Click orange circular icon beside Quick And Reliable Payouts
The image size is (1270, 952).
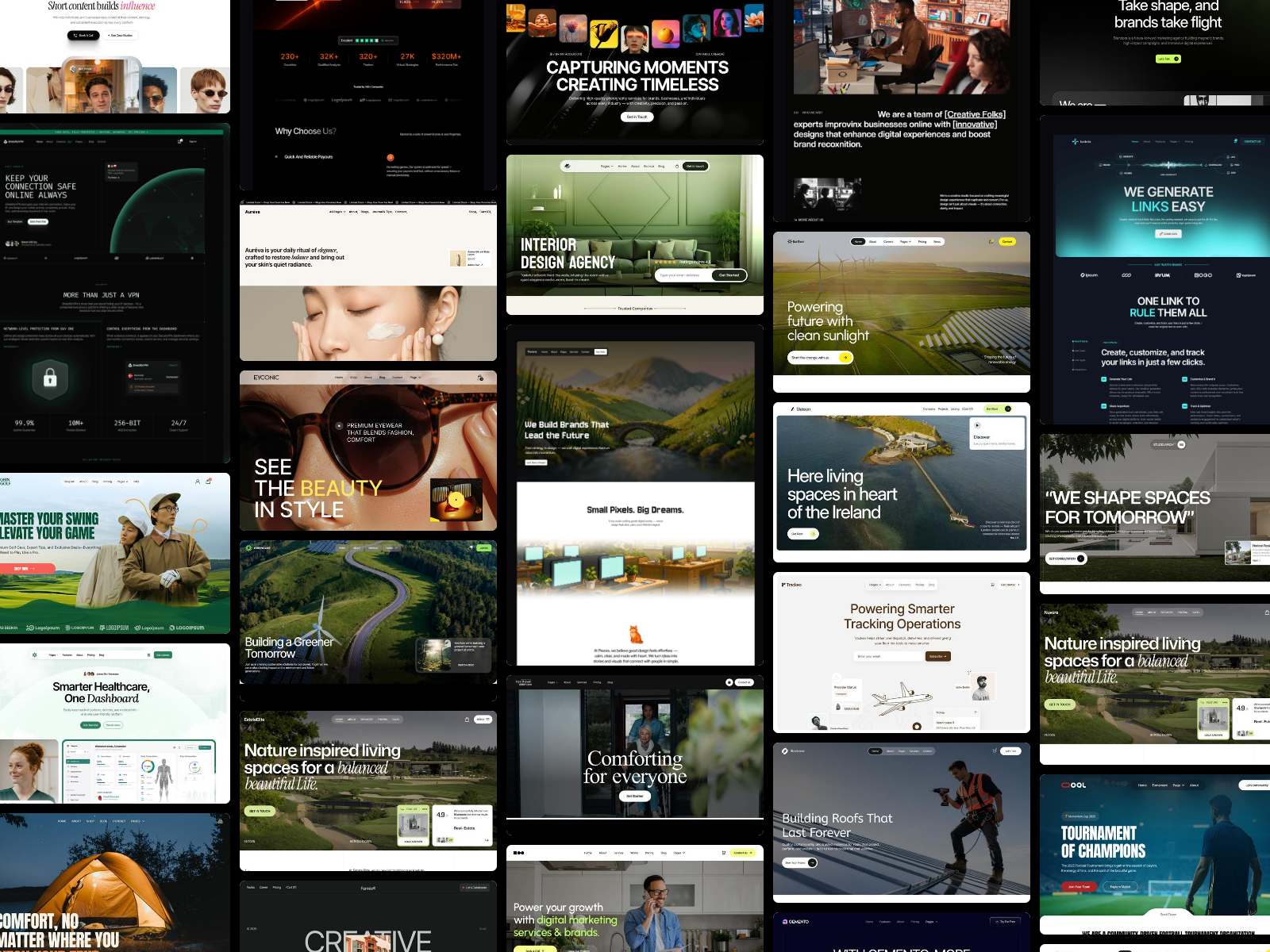point(390,157)
